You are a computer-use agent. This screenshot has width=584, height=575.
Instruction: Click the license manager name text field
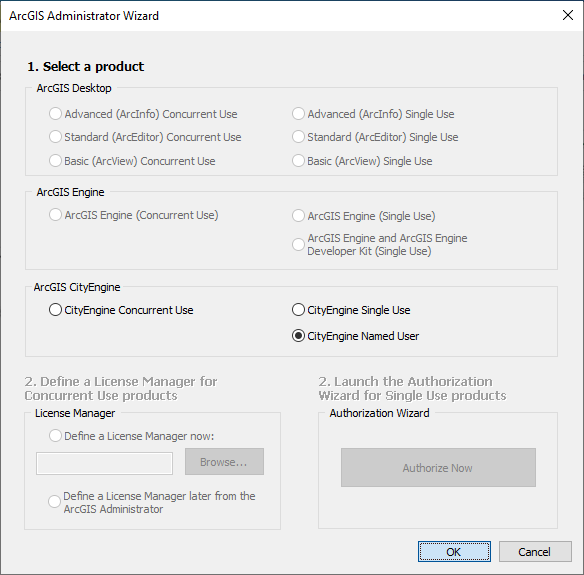(x=104, y=464)
